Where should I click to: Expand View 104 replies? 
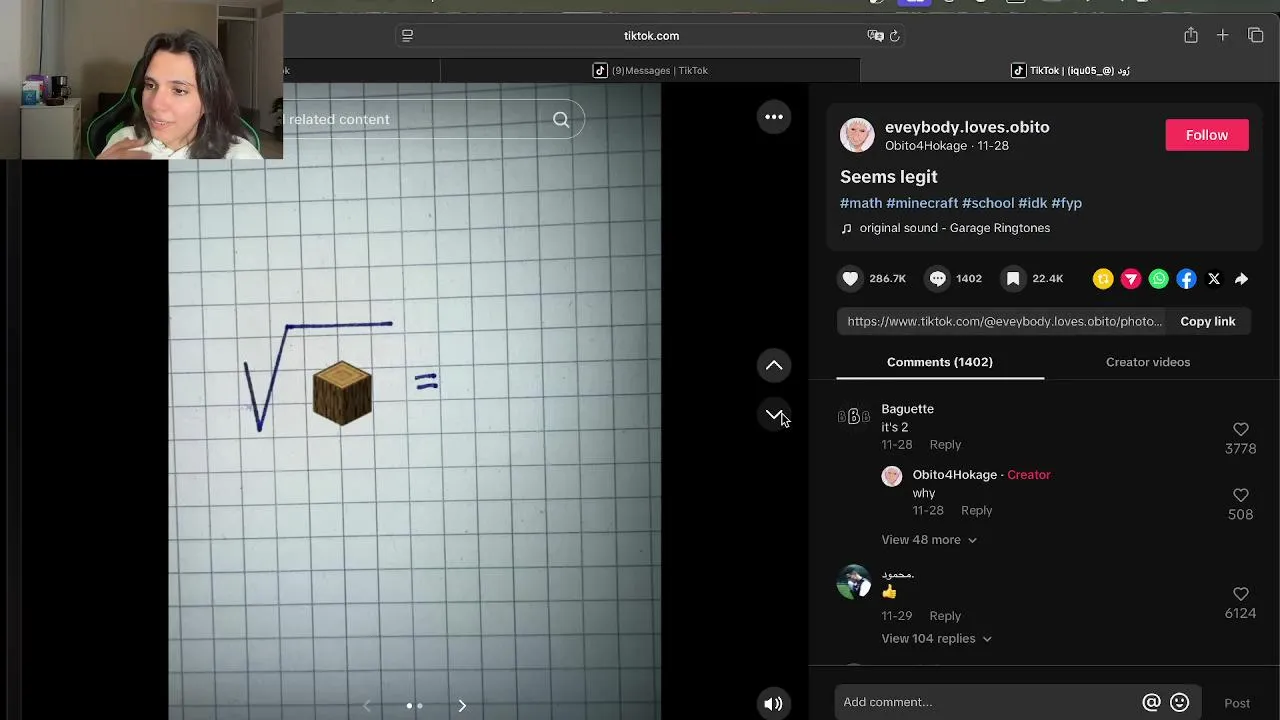[x=936, y=639]
